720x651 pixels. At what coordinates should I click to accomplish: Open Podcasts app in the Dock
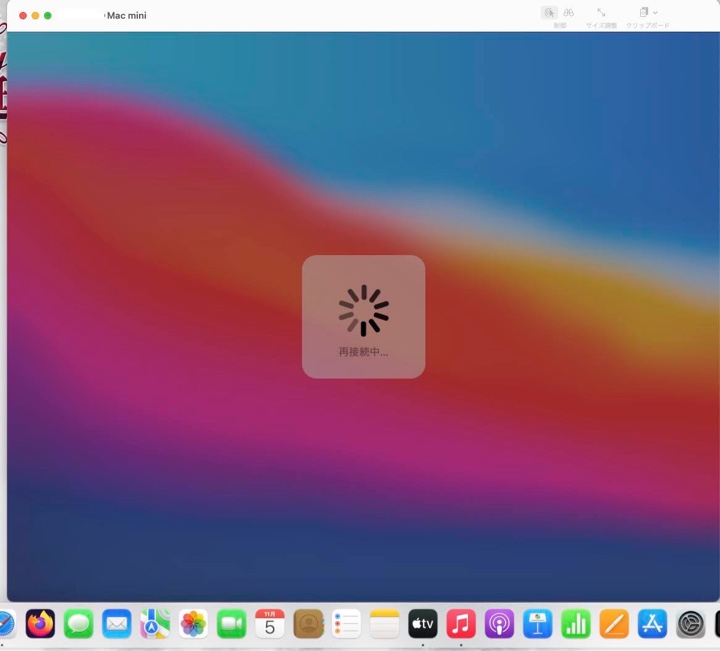coord(499,624)
